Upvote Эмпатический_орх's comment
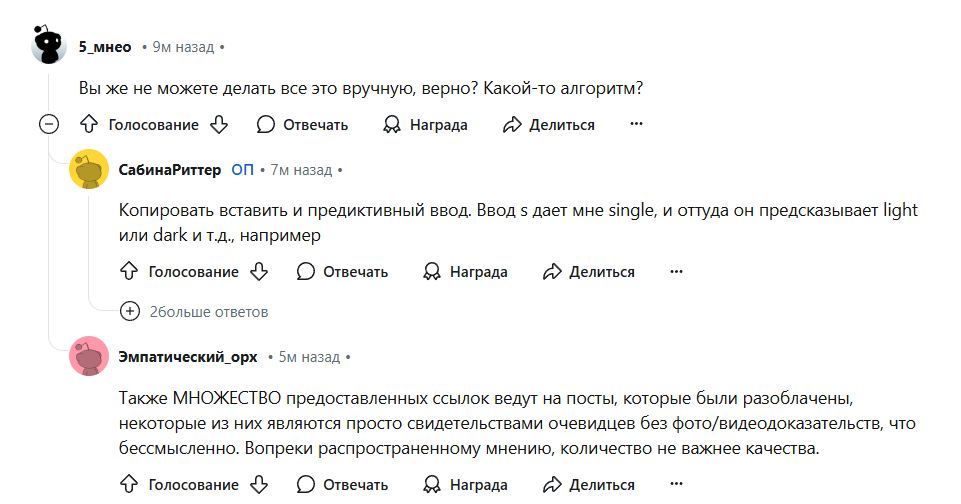This screenshot has width=961, height=504. click(x=129, y=484)
